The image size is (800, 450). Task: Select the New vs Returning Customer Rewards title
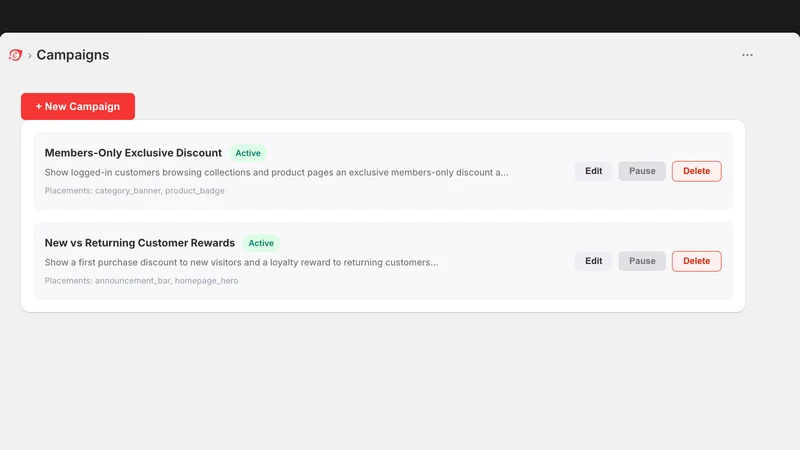point(140,242)
